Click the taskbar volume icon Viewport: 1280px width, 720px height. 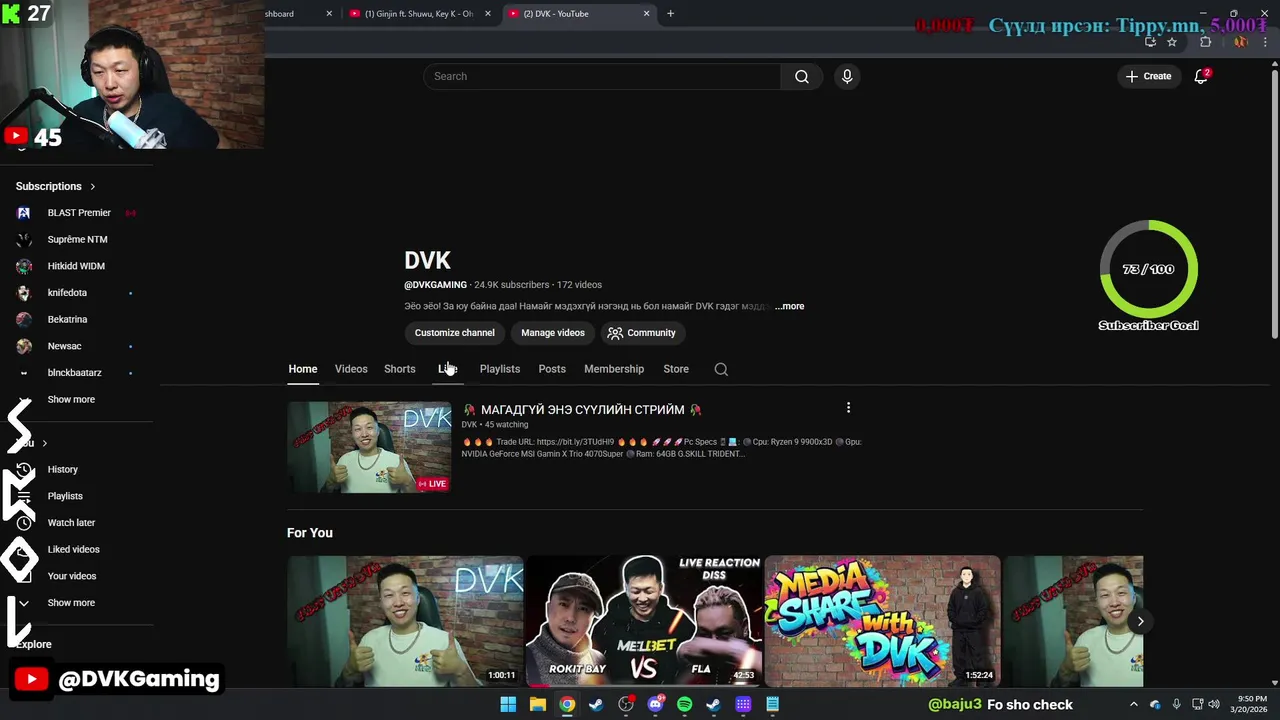click(x=1214, y=704)
